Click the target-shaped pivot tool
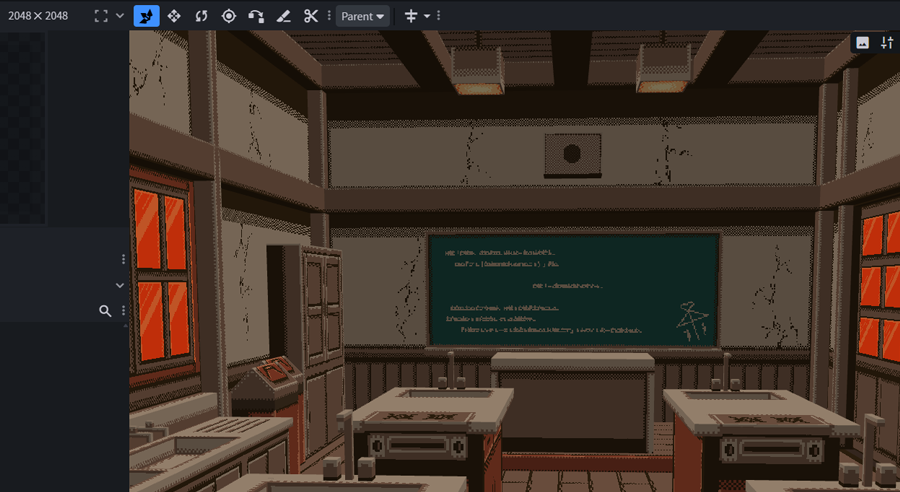 tap(229, 16)
